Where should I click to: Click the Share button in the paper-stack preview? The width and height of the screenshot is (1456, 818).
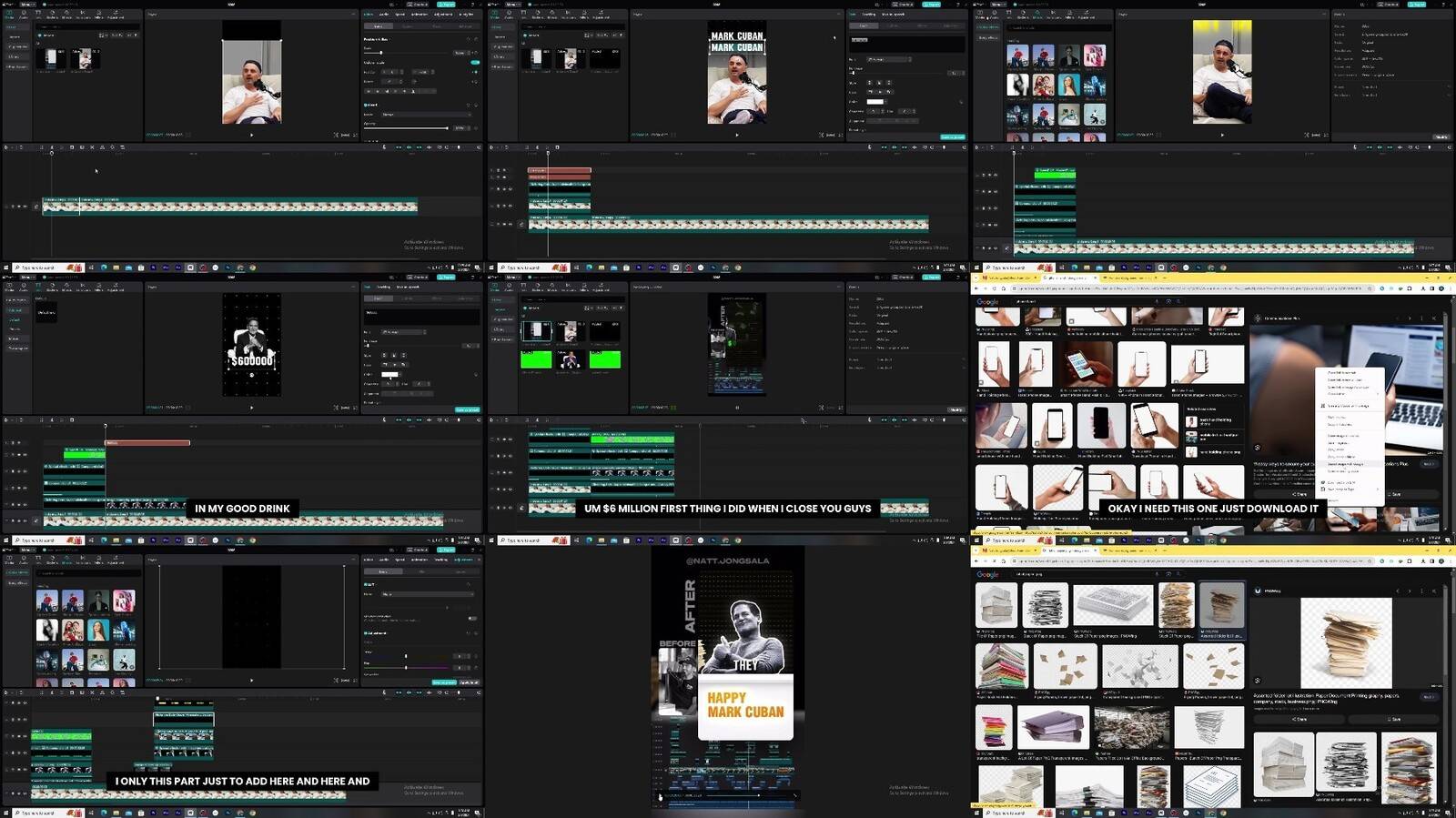click(1300, 719)
